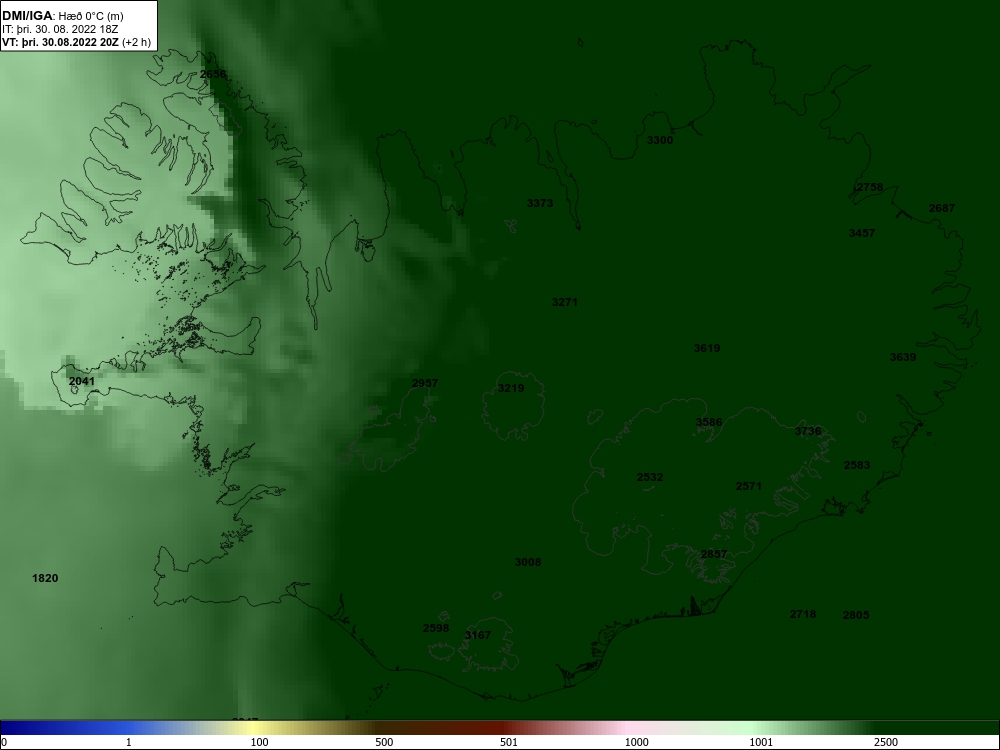Click the map value 2656
The image size is (1000, 750).
click(x=213, y=74)
